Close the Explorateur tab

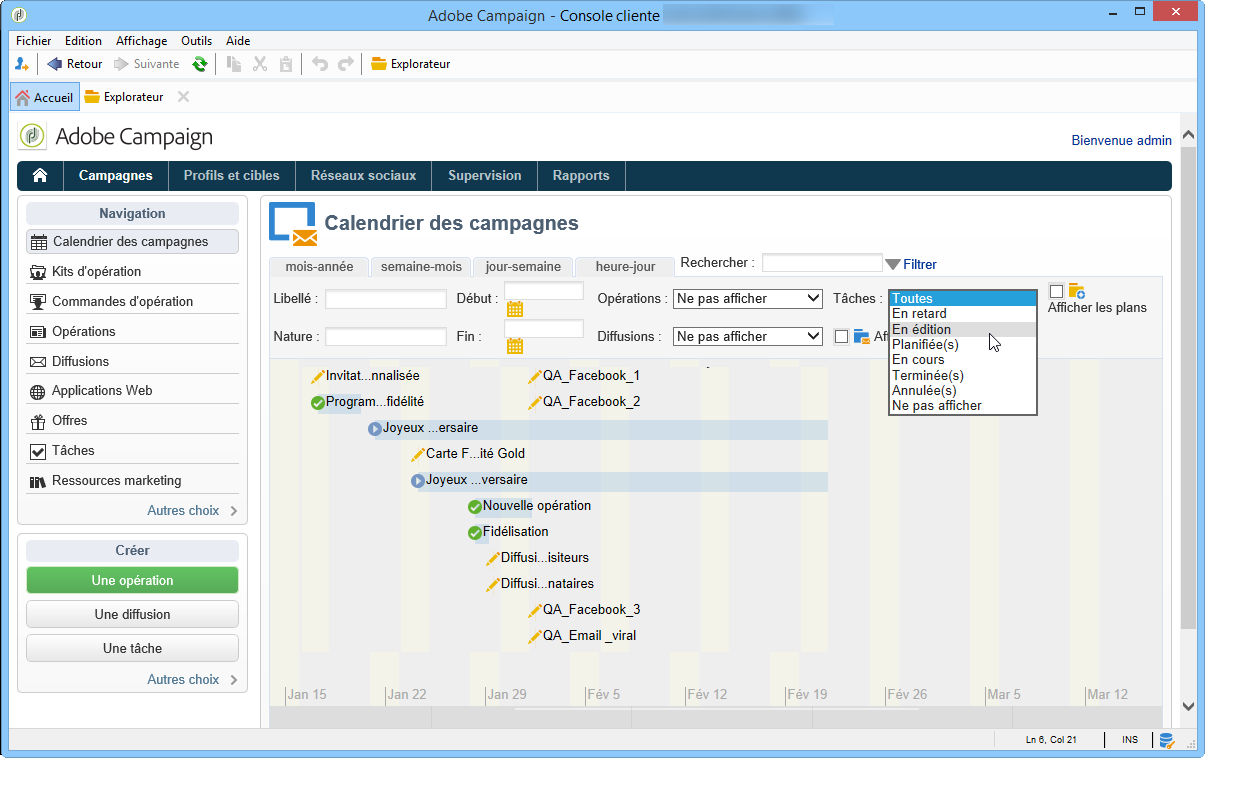pyautogui.click(x=183, y=97)
